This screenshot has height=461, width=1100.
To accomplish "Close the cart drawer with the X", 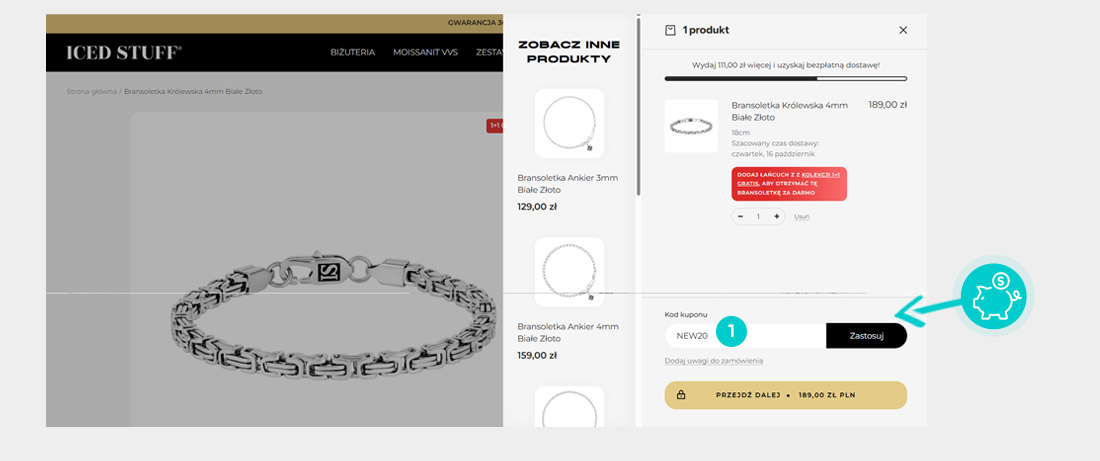I will click(x=903, y=30).
